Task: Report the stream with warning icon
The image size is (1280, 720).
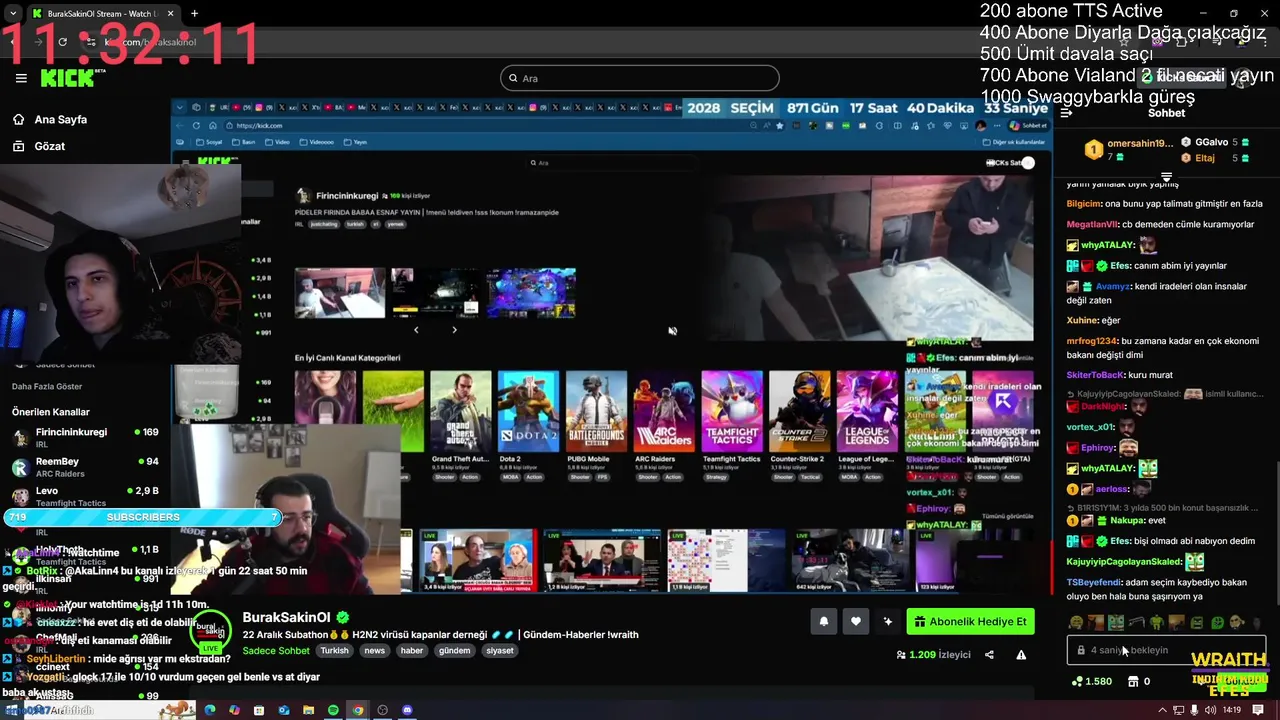Action: (x=1021, y=655)
